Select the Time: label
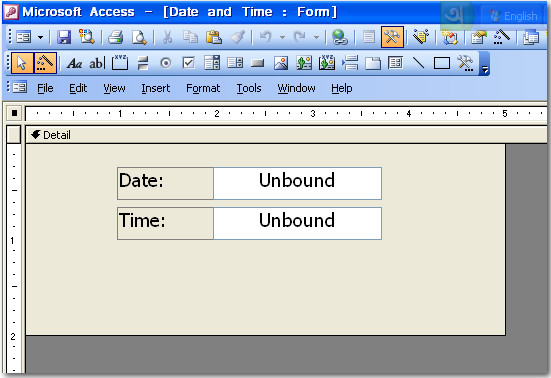Viewport: 551px width, 378px height. [165, 223]
